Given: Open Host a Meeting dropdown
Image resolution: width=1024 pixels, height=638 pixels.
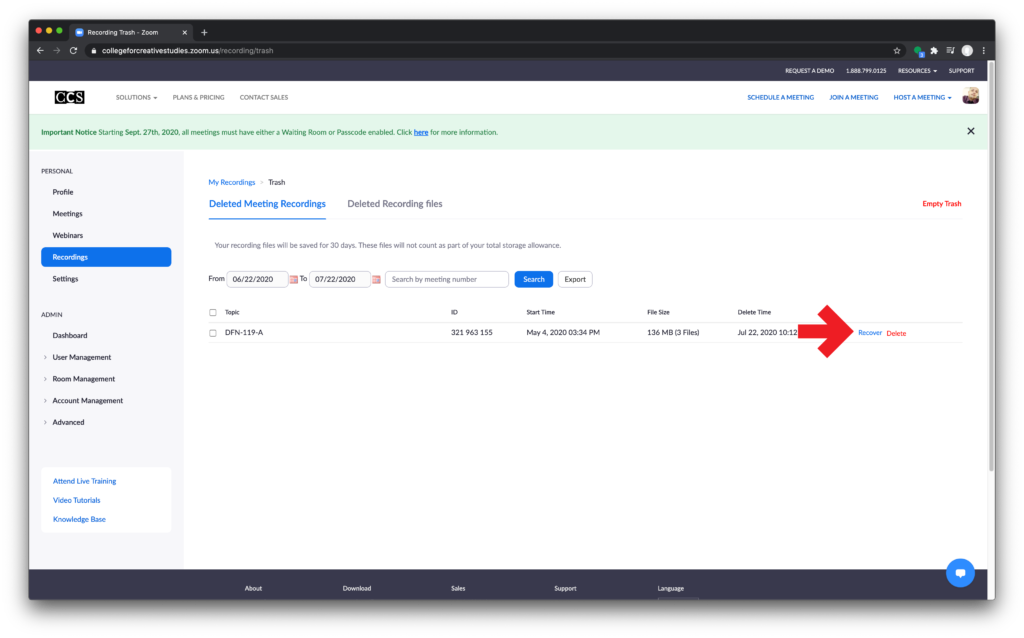Looking at the screenshot, I should [x=922, y=97].
